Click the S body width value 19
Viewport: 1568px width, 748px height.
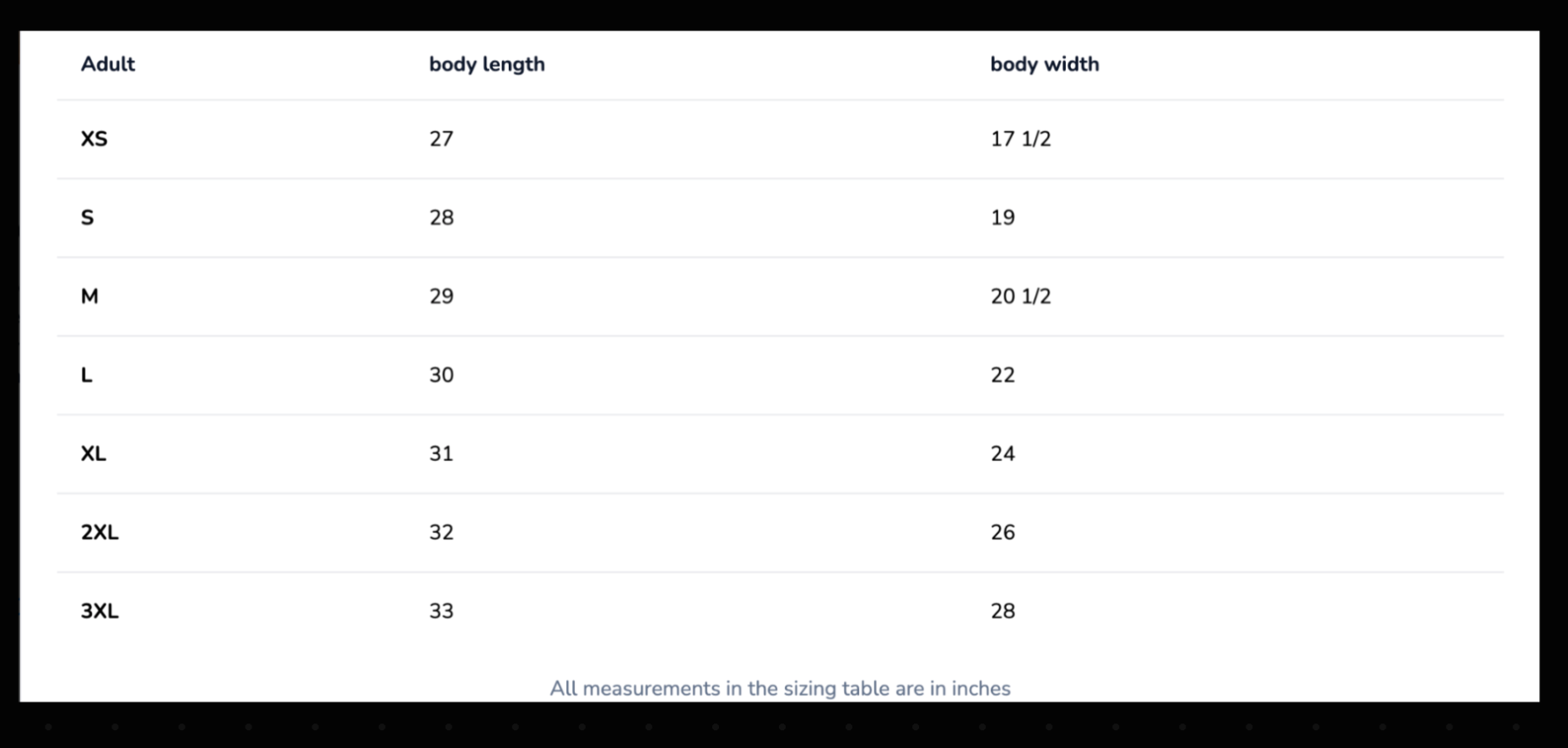pyautogui.click(x=1003, y=217)
